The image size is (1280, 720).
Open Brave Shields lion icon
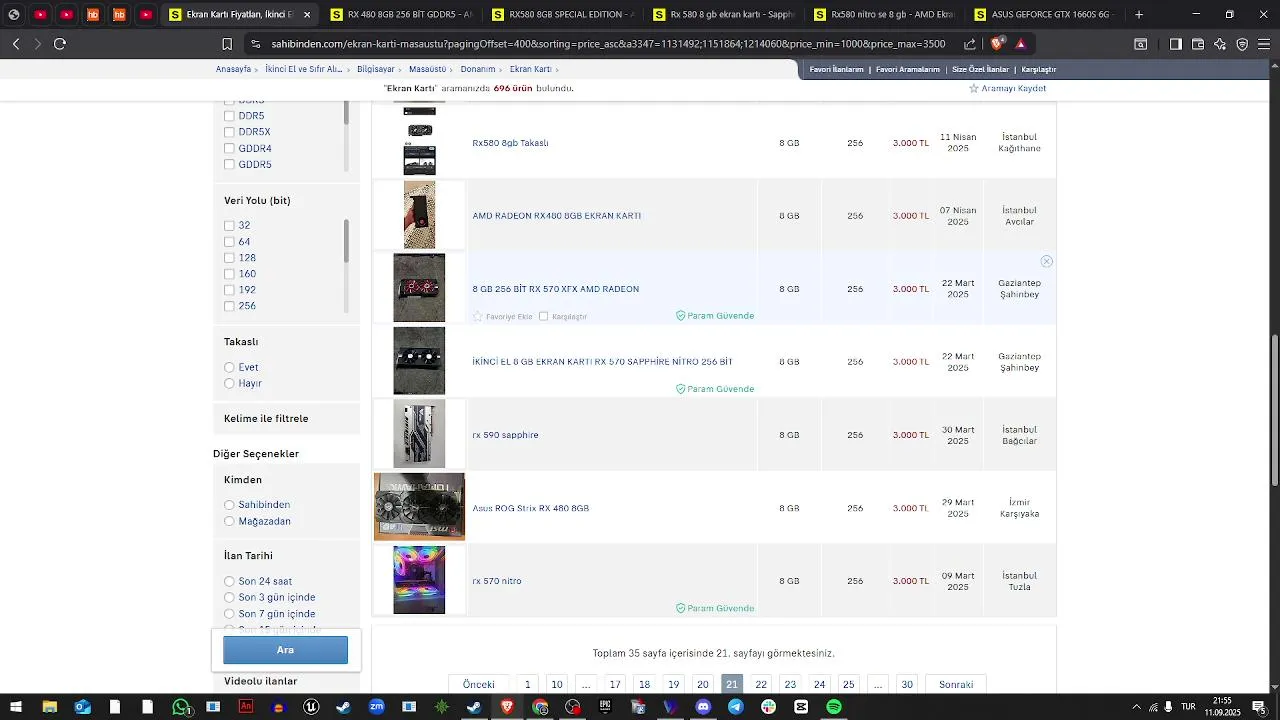click(997, 44)
